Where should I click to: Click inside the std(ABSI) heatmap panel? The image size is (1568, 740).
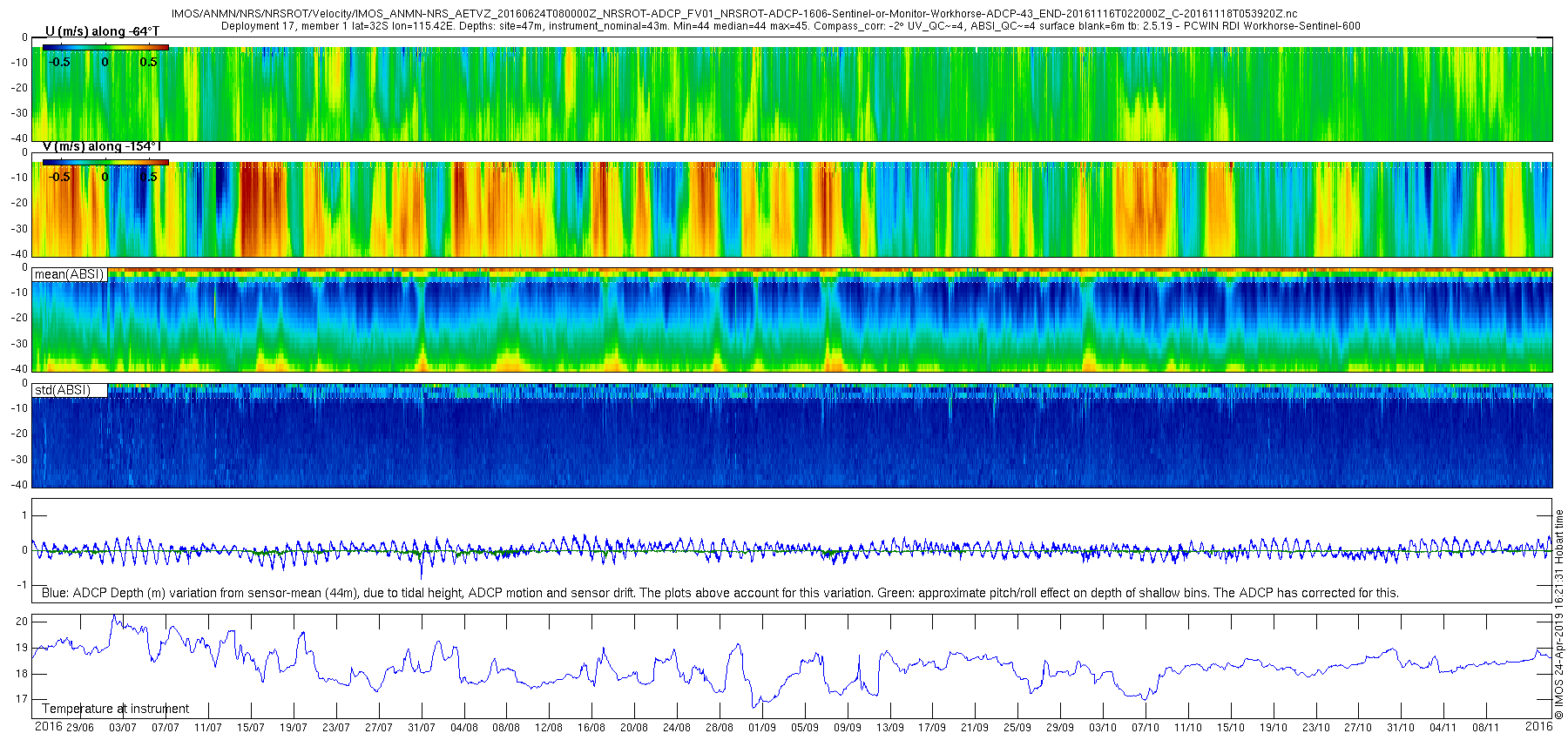[x=792, y=435]
